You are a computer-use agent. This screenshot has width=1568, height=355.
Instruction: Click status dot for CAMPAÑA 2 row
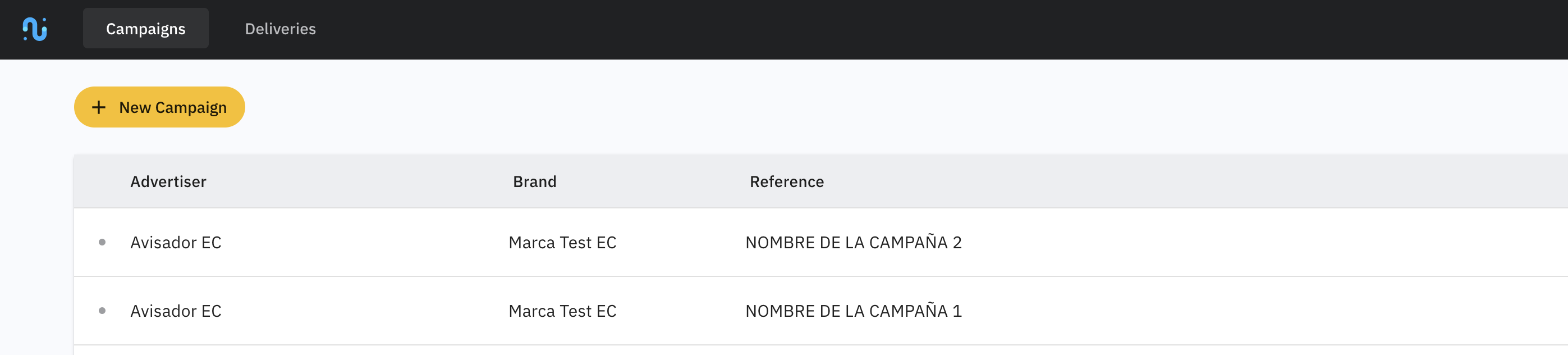tap(102, 242)
